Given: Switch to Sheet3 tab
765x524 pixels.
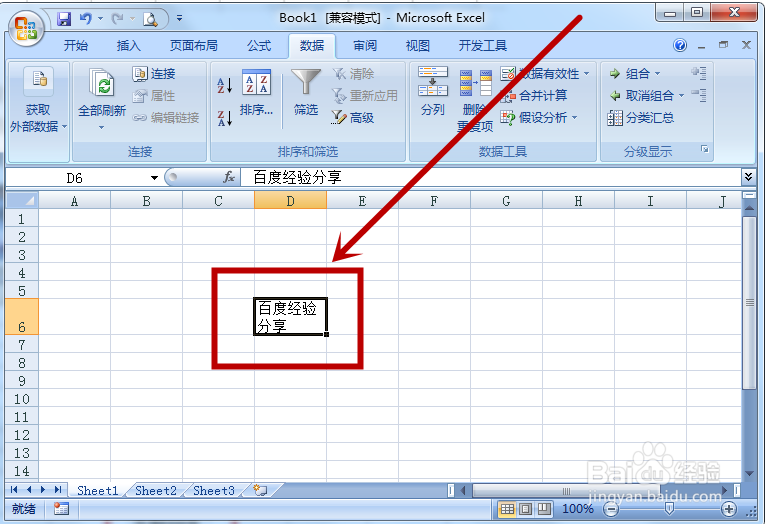Looking at the screenshot, I should point(214,490).
